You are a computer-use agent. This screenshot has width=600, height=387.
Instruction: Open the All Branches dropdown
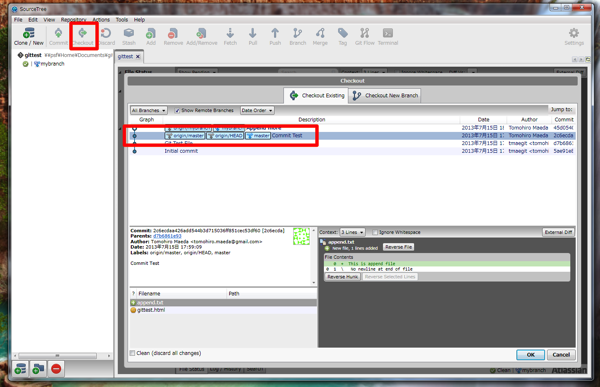[148, 110]
